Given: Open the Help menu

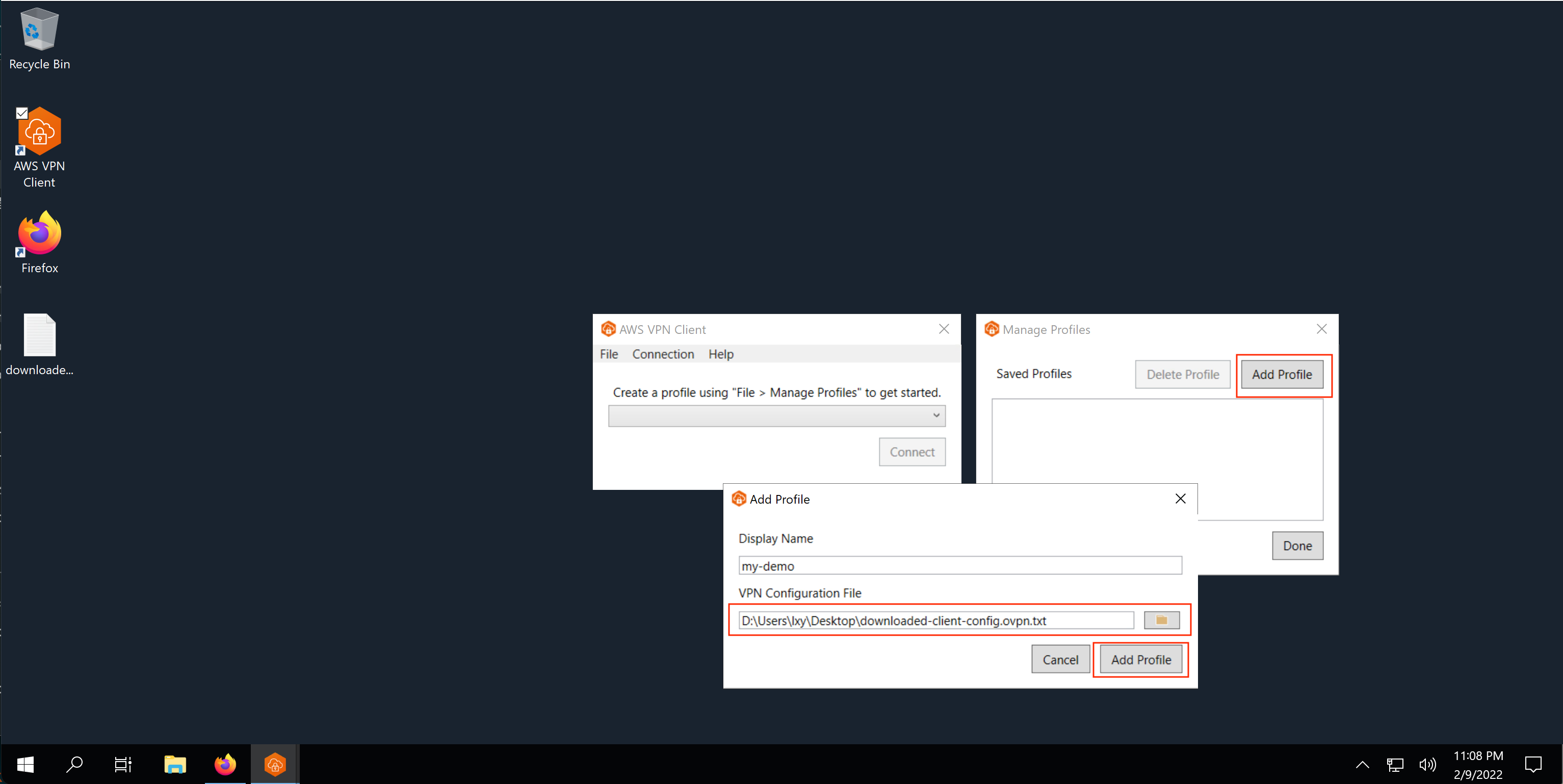Looking at the screenshot, I should click(720, 354).
